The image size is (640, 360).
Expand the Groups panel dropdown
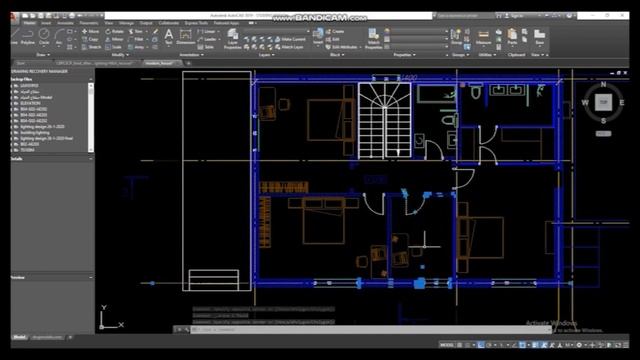(460, 55)
